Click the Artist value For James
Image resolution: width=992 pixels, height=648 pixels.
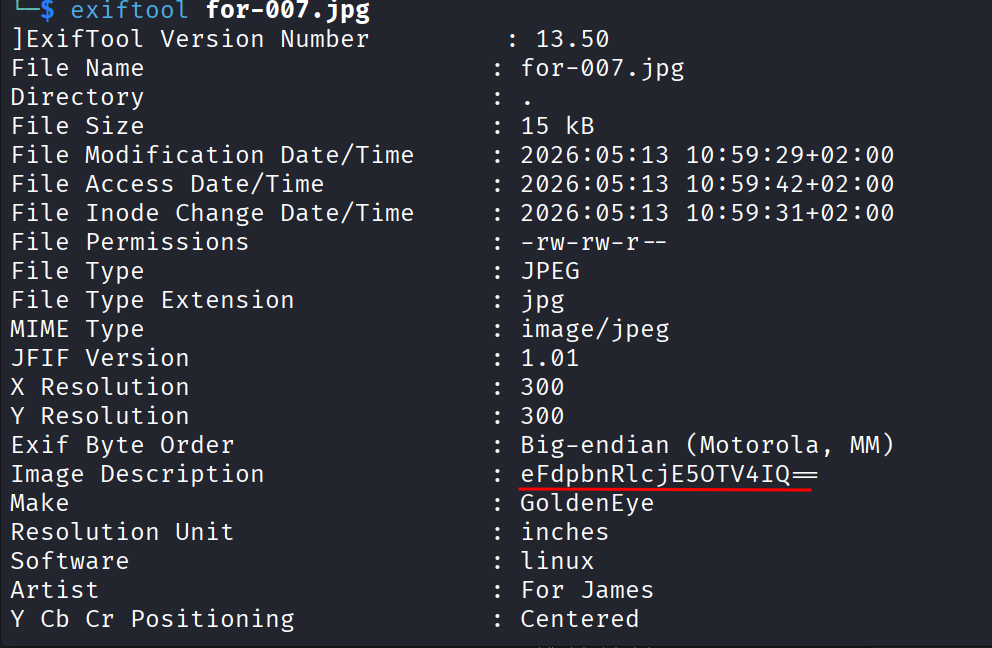click(x=587, y=590)
